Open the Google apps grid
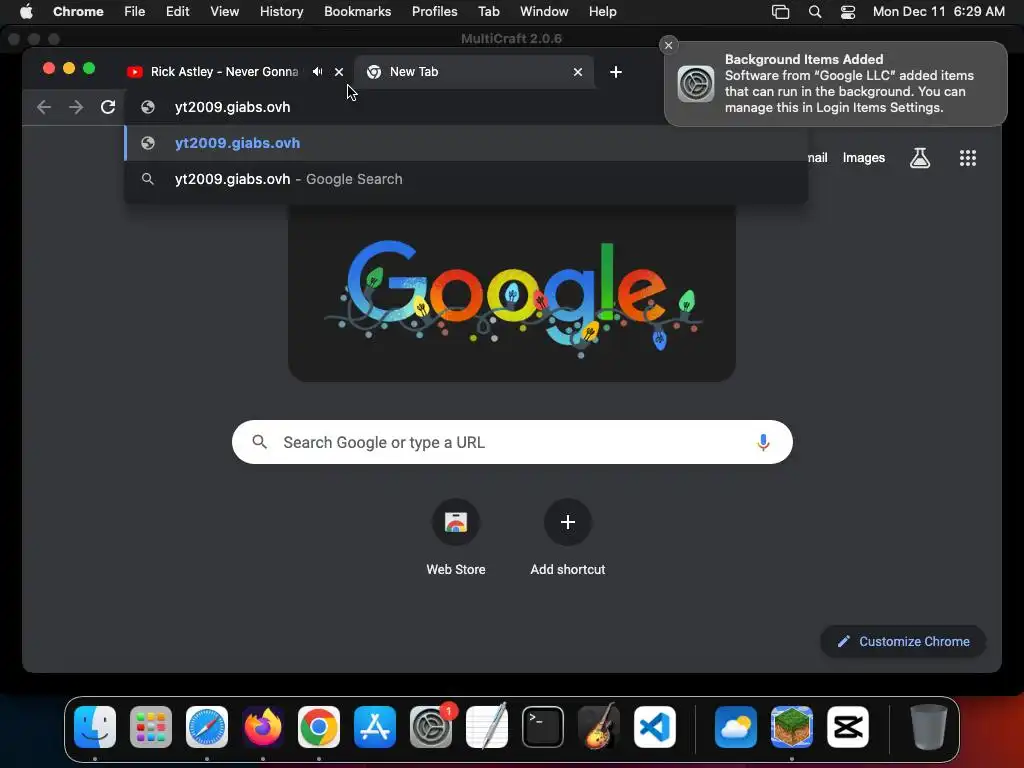This screenshot has height=768, width=1024. tap(968, 157)
